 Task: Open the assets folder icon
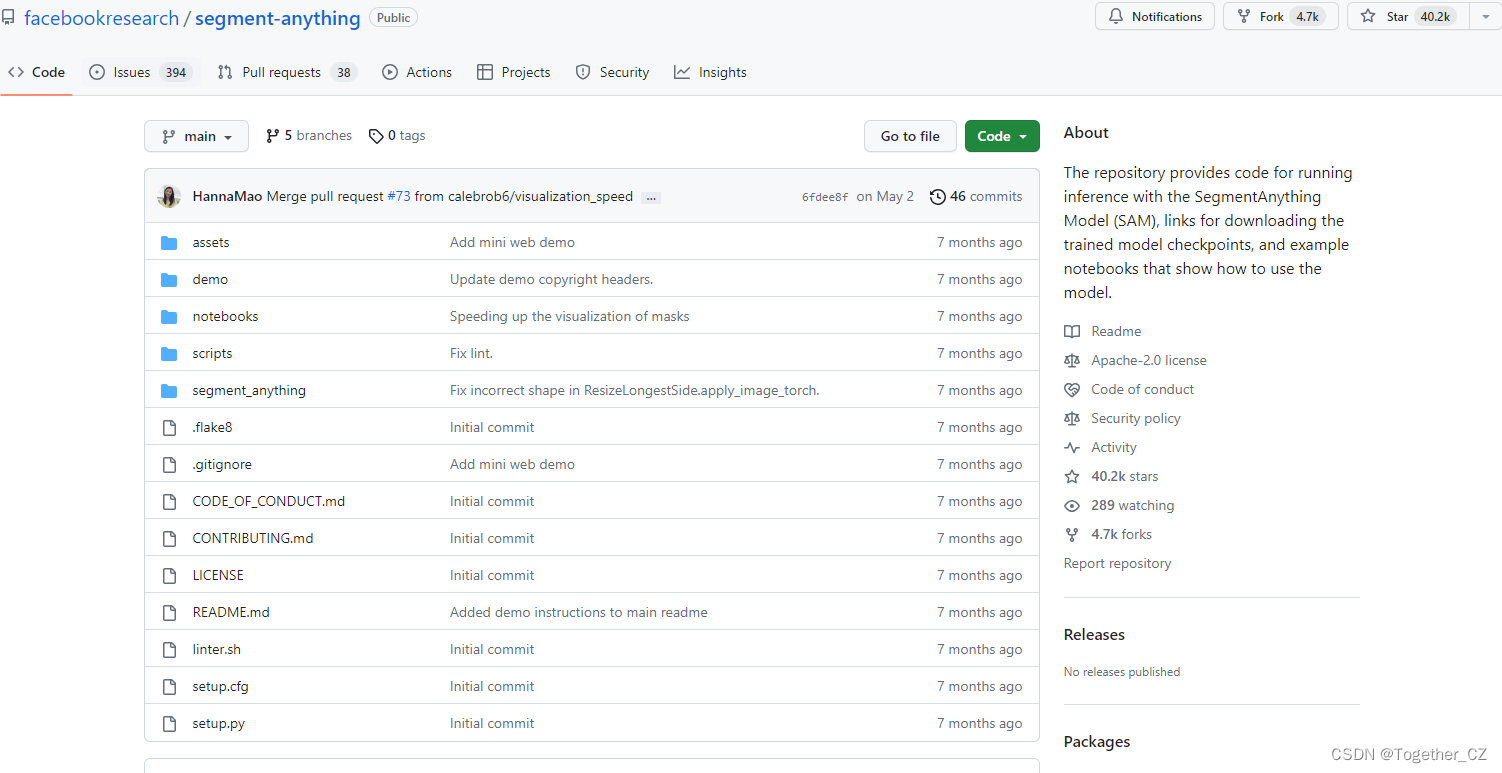point(169,241)
